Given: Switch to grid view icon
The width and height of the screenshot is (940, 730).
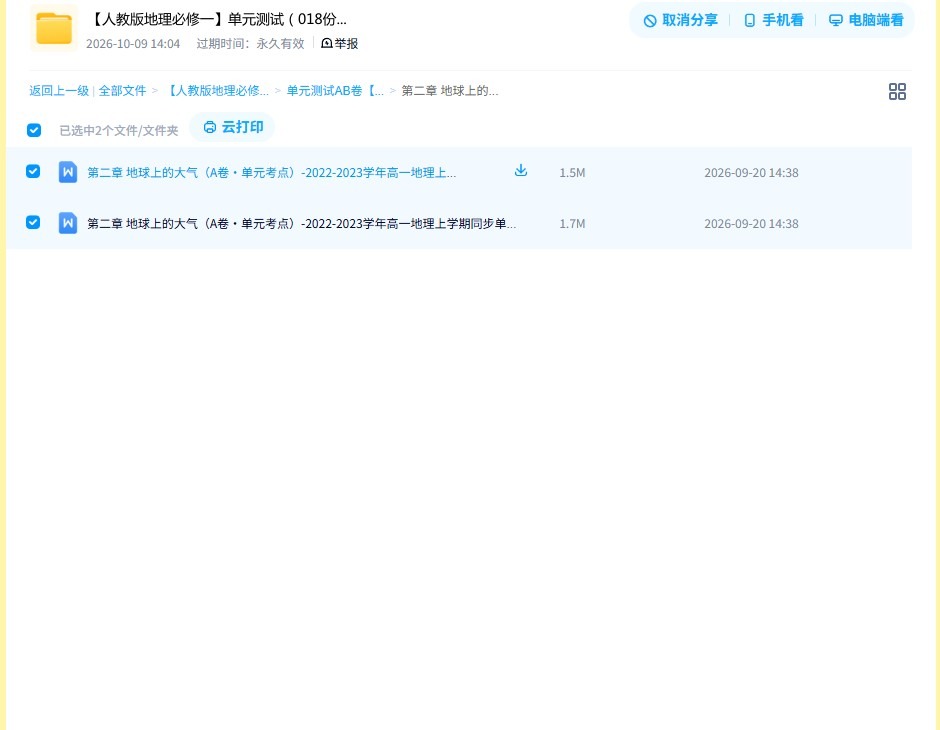Looking at the screenshot, I should 897,91.
